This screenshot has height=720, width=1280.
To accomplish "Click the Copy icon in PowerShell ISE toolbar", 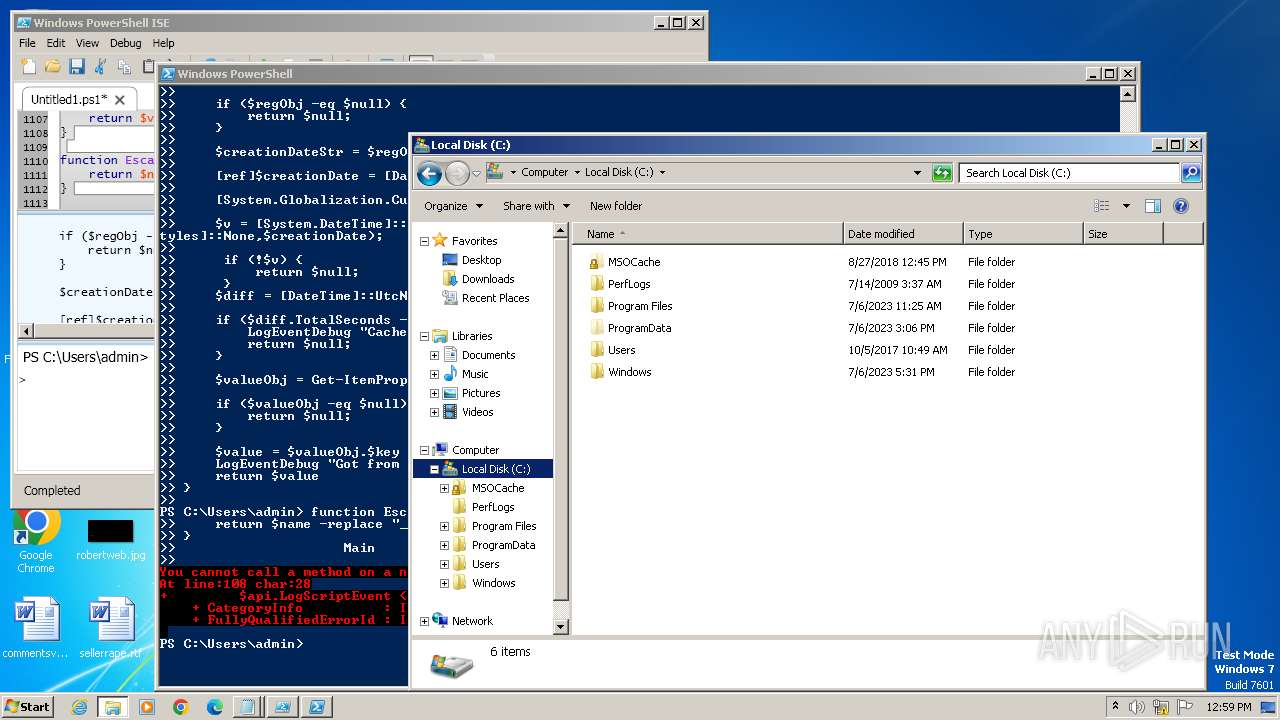I will pyautogui.click(x=124, y=66).
